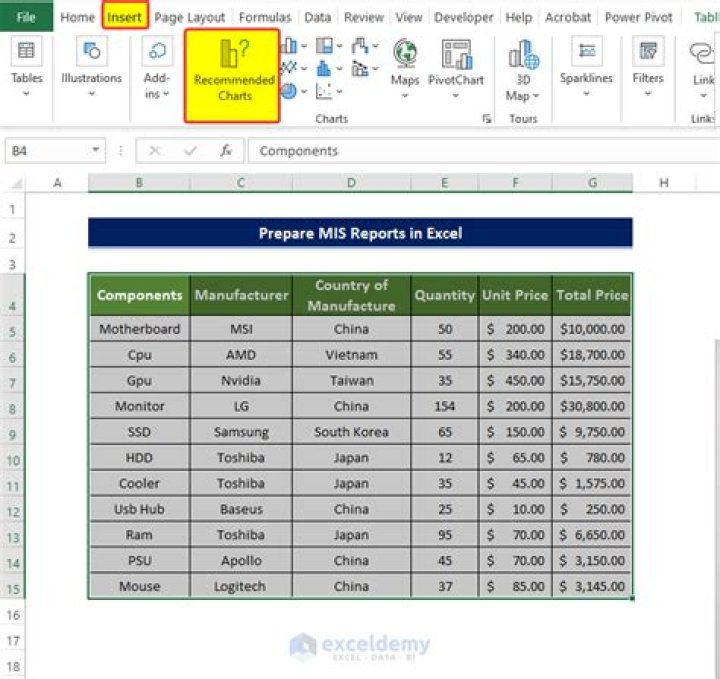
Task: Select the Nvidia cell
Action: [x=241, y=380]
